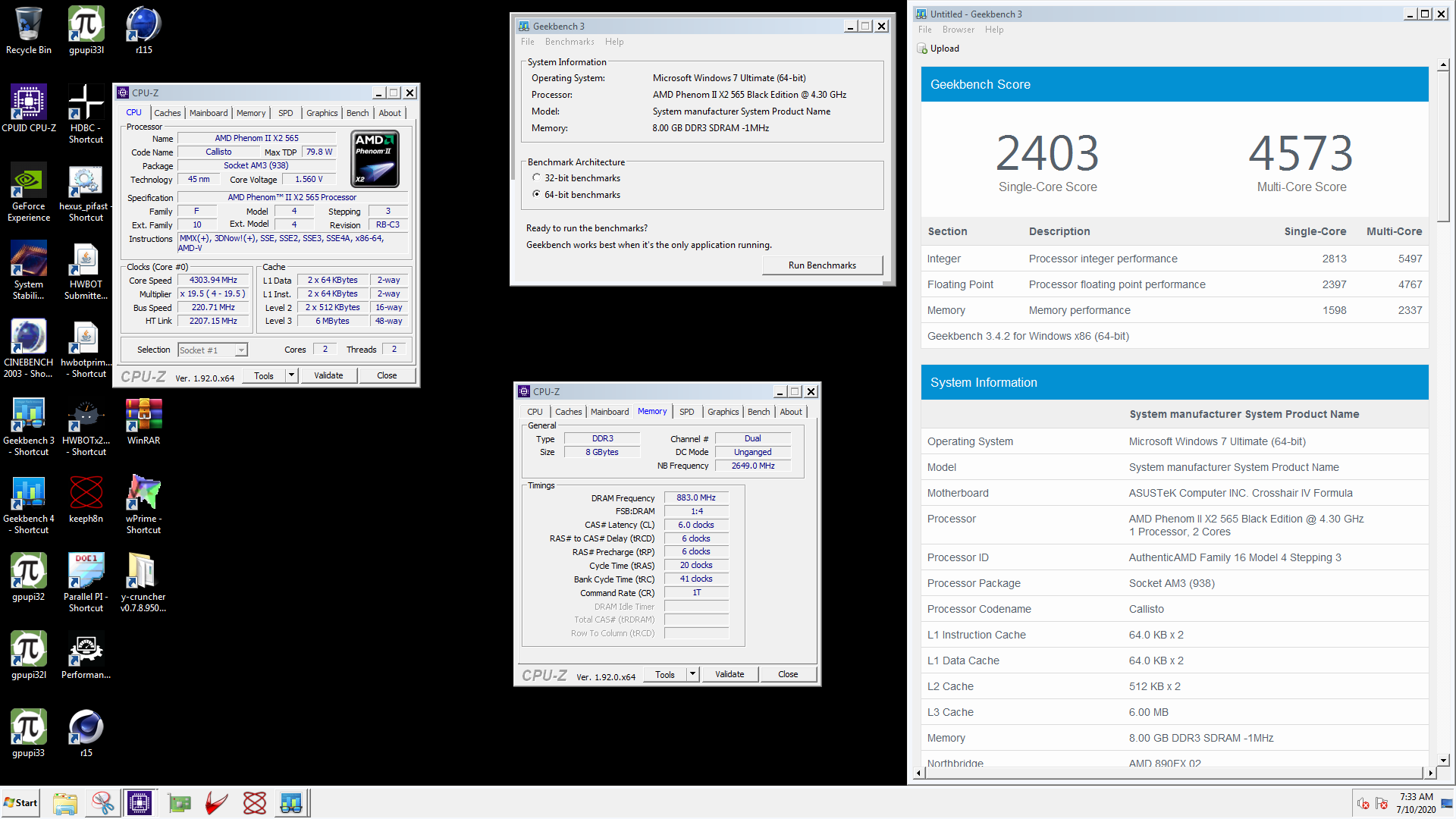
Task: Open HWBOT Submitter desktop icon
Action: (86, 270)
